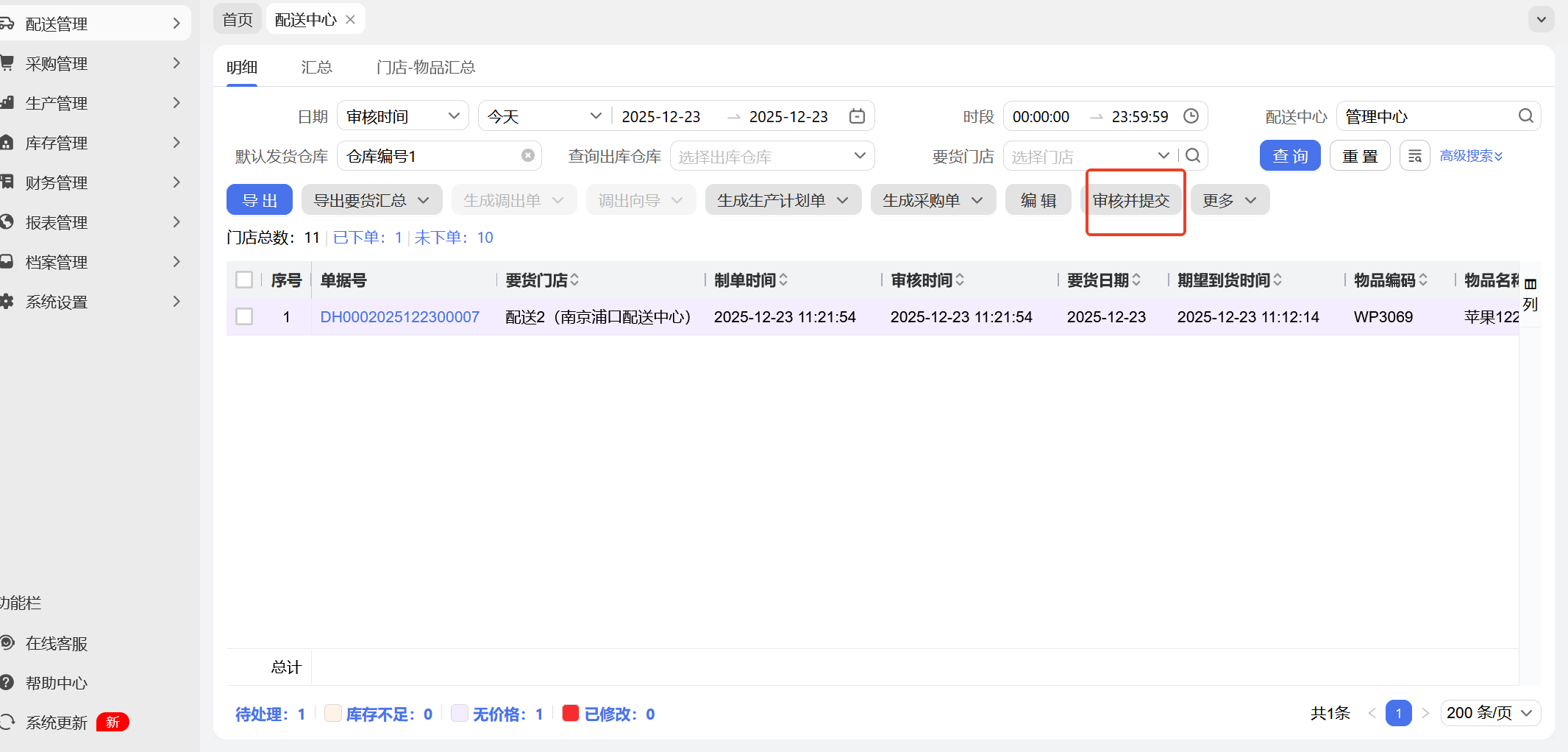Viewport: 1568px width, 752px height.
Task: Switch to the 汇总 tab
Action: pos(316,68)
